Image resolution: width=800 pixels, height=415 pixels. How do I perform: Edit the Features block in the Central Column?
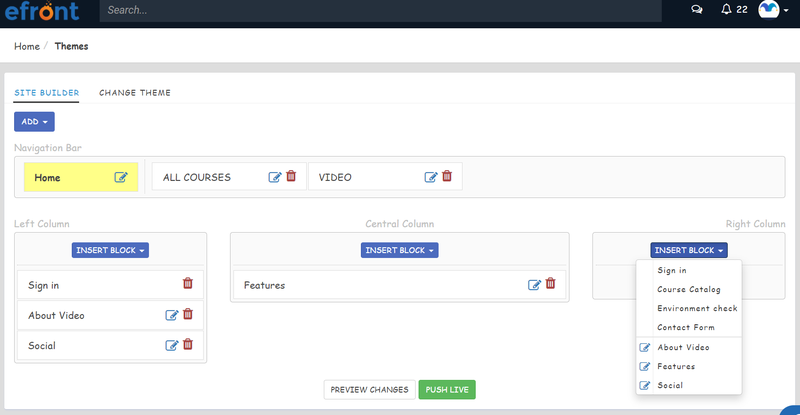tap(534, 285)
